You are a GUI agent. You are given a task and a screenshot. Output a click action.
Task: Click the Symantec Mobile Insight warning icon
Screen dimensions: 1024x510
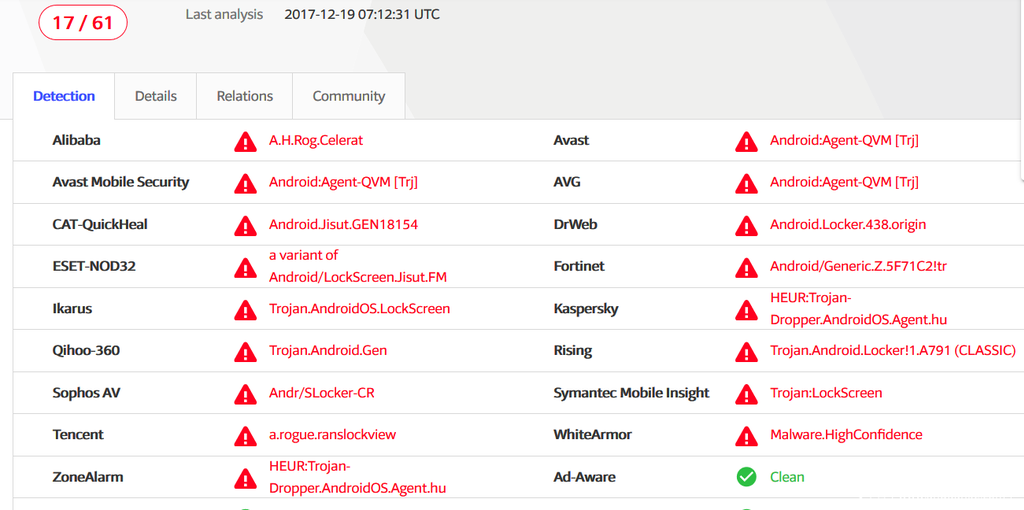click(x=746, y=394)
